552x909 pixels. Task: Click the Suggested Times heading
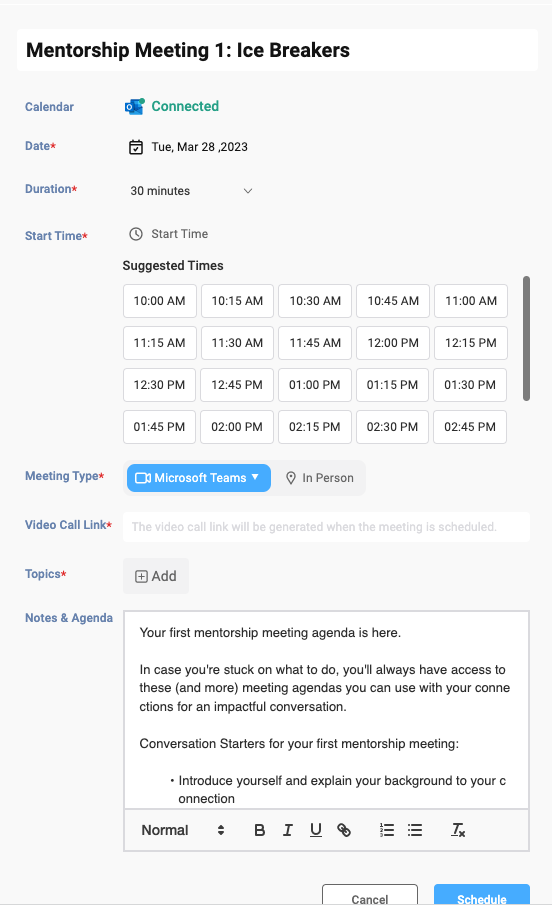(x=173, y=266)
